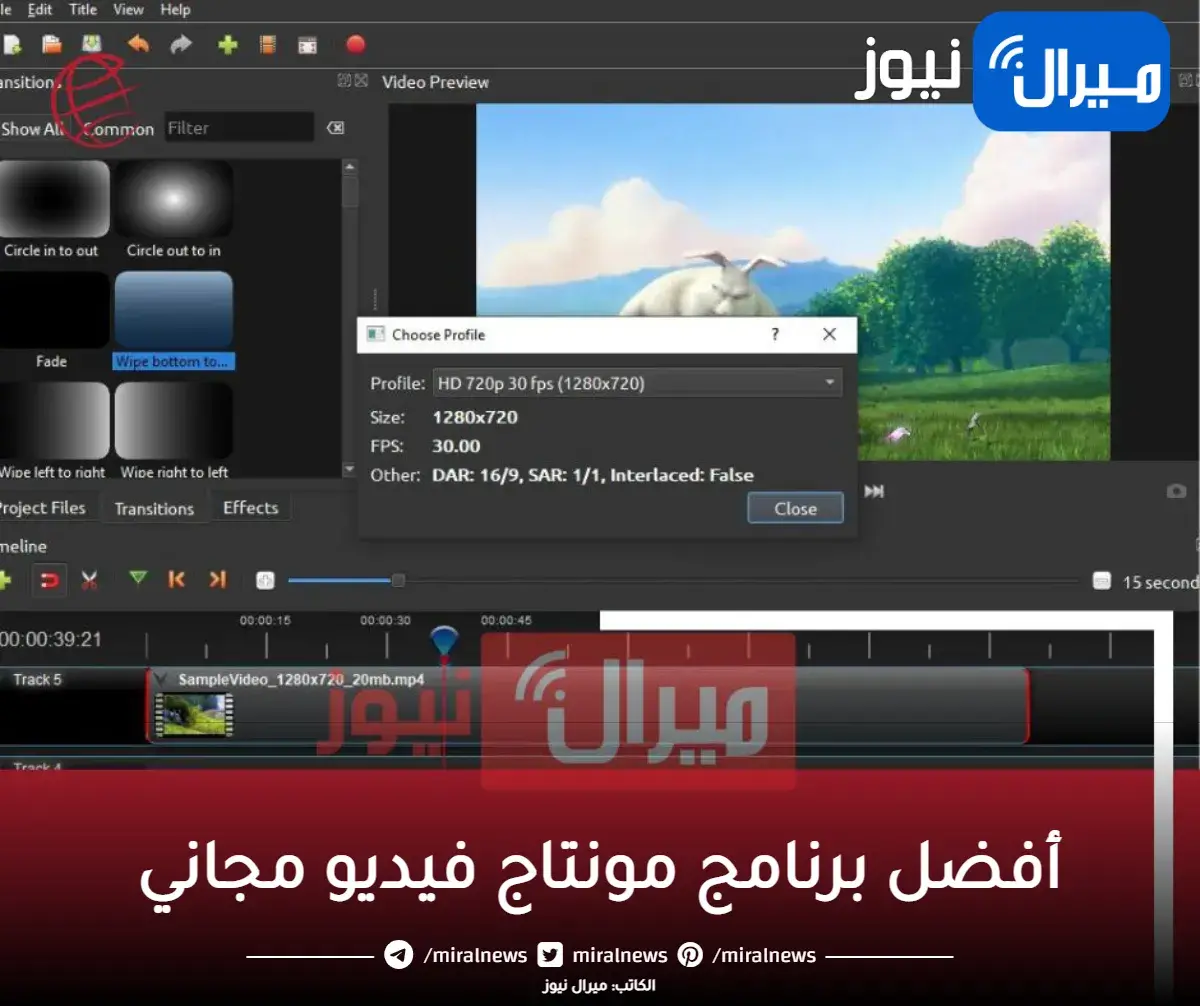Open the Profile dropdown HD 720p 30 fps

638,383
